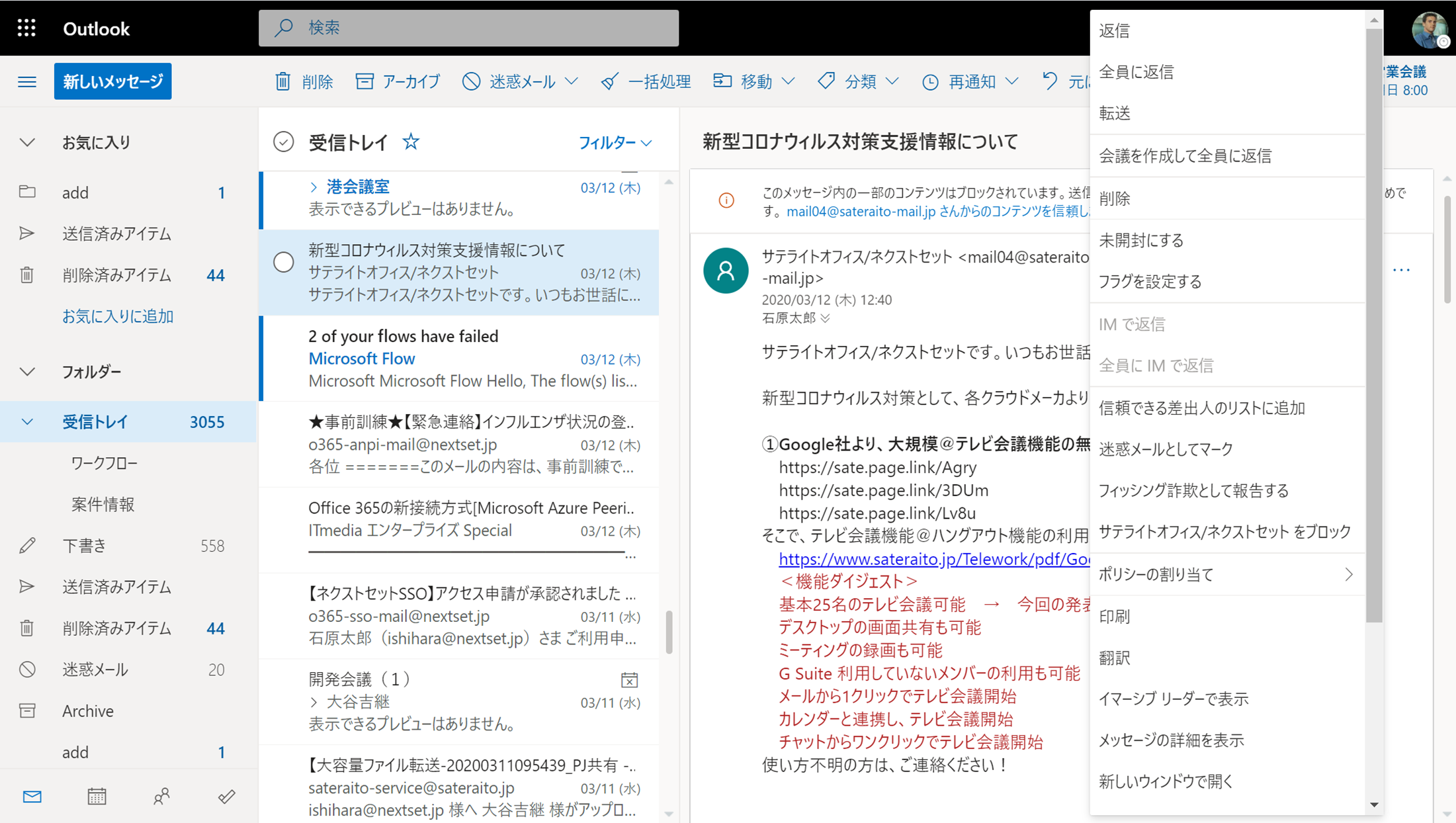Click the star icon beside 受信トレイ heading
The image size is (1456, 823).
pyautogui.click(x=411, y=142)
